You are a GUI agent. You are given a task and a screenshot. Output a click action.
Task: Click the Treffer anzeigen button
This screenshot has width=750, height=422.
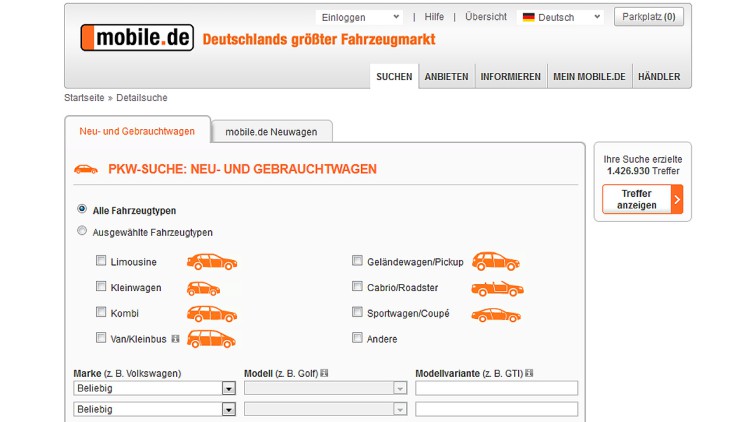(x=642, y=199)
